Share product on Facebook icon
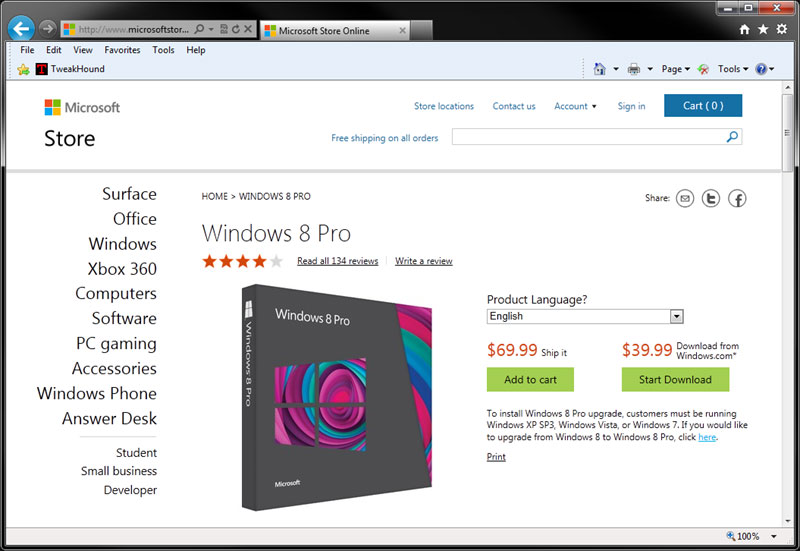This screenshot has height=551, width=800. 737,198
